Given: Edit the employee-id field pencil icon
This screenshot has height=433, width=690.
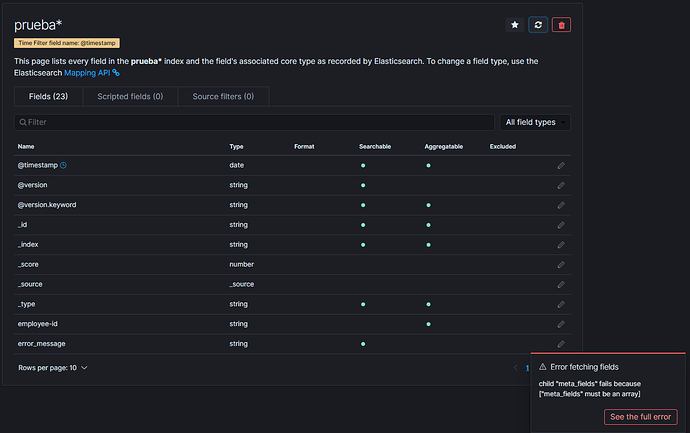Looking at the screenshot, I should click(x=561, y=324).
